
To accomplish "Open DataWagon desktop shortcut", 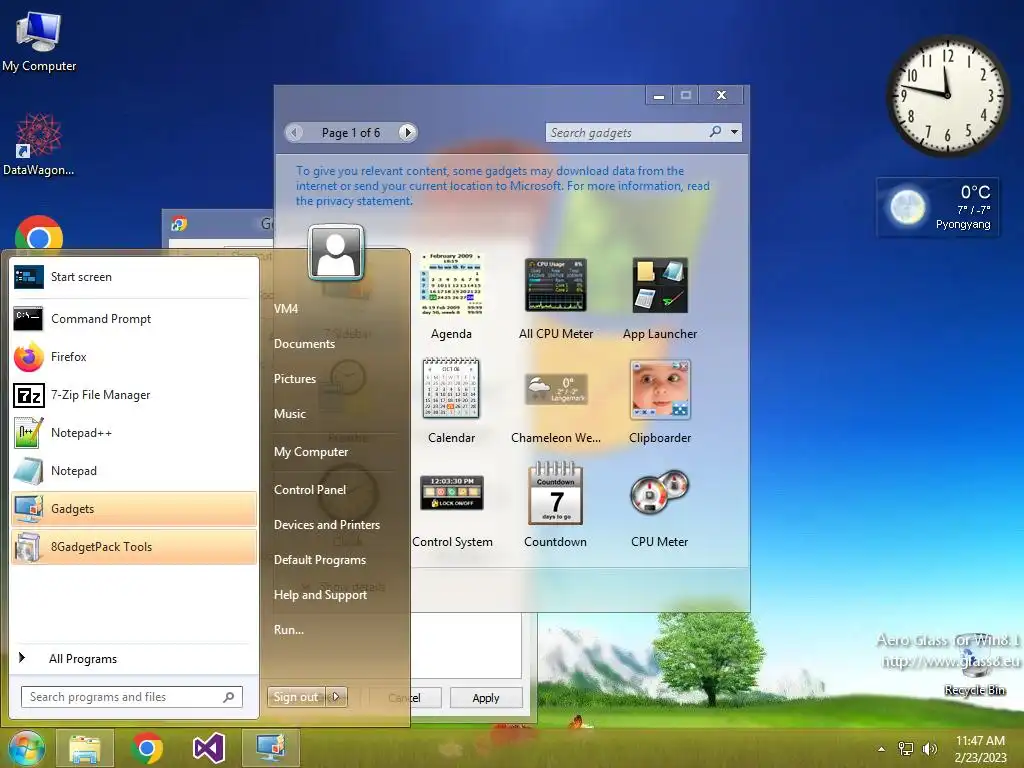I will [39, 144].
